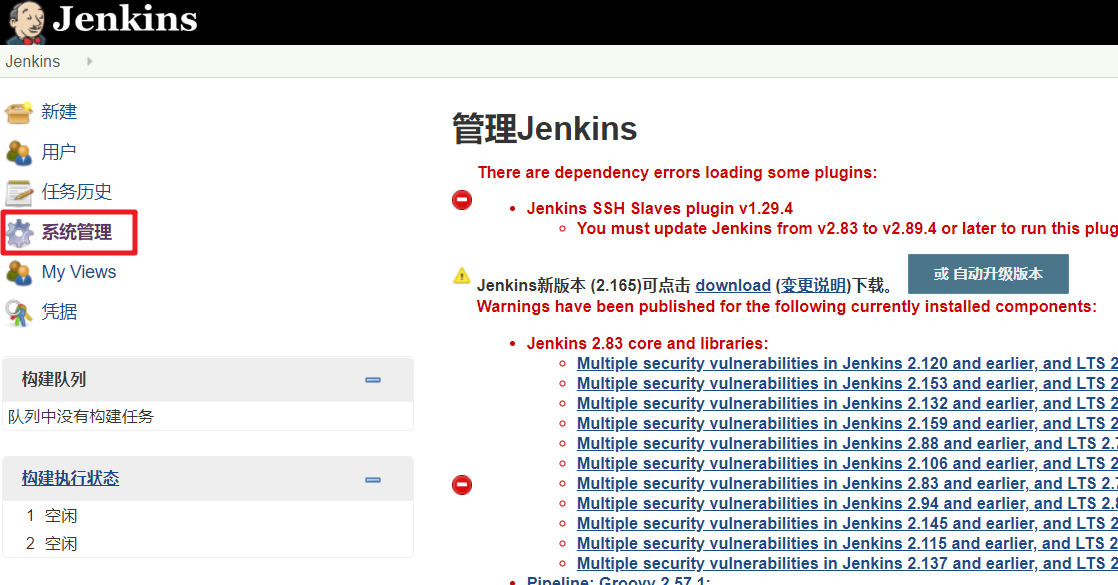Click the 任务历史 notepad icon

pyautogui.click(x=19, y=192)
